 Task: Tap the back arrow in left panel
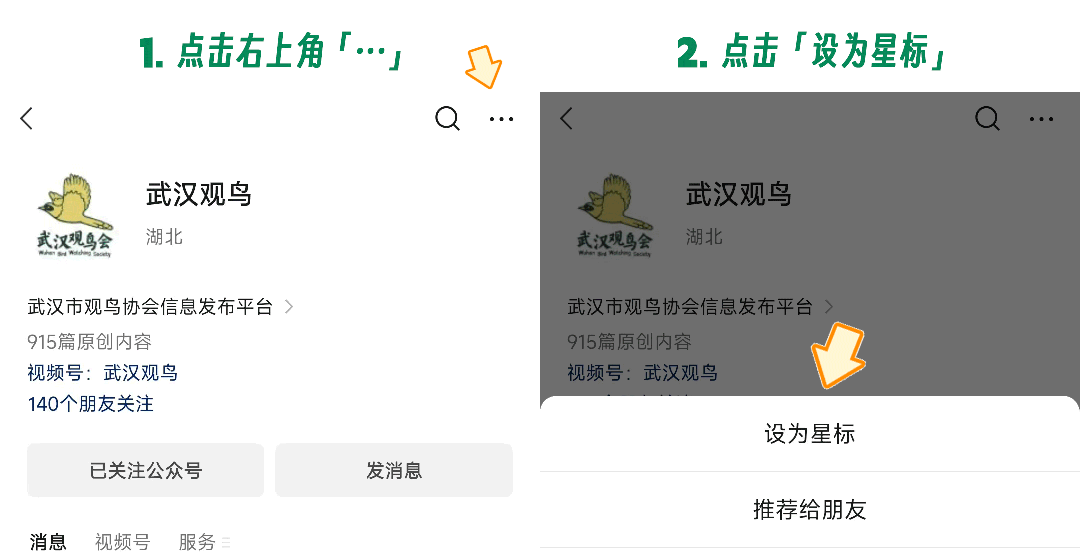27,118
